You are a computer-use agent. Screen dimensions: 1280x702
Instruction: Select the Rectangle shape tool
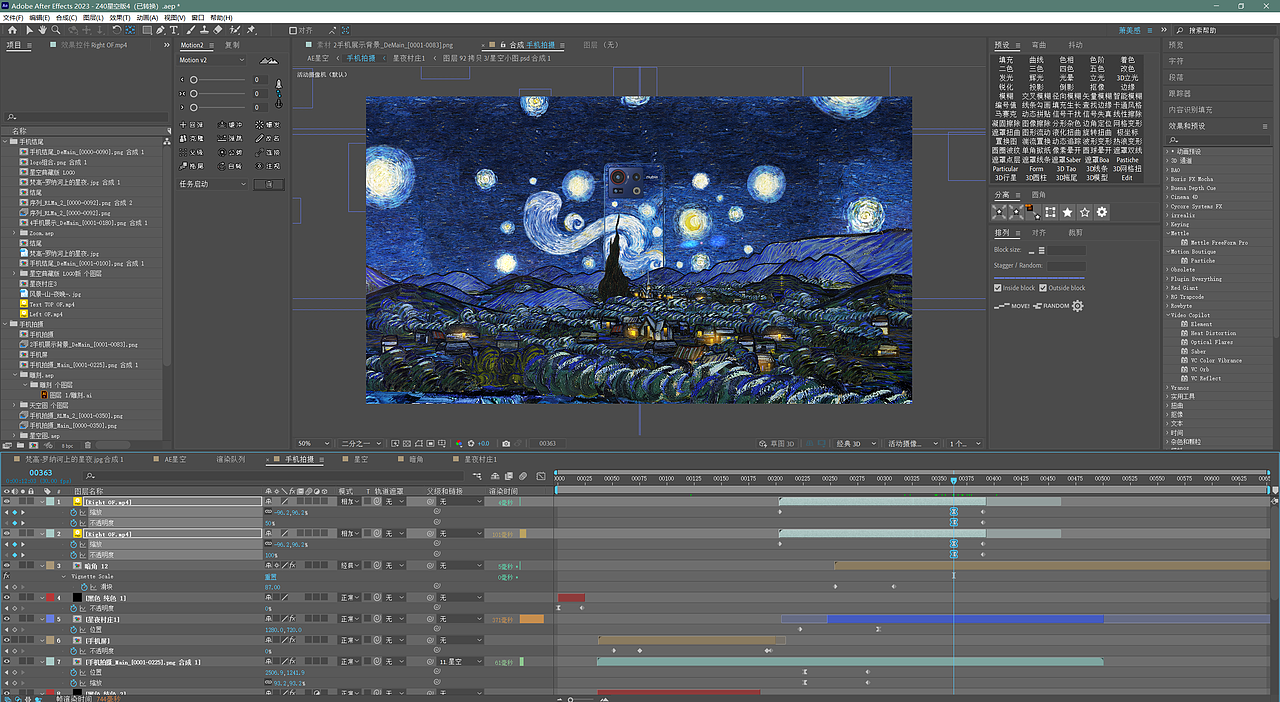pyautogui.click(x=147, y=30)
